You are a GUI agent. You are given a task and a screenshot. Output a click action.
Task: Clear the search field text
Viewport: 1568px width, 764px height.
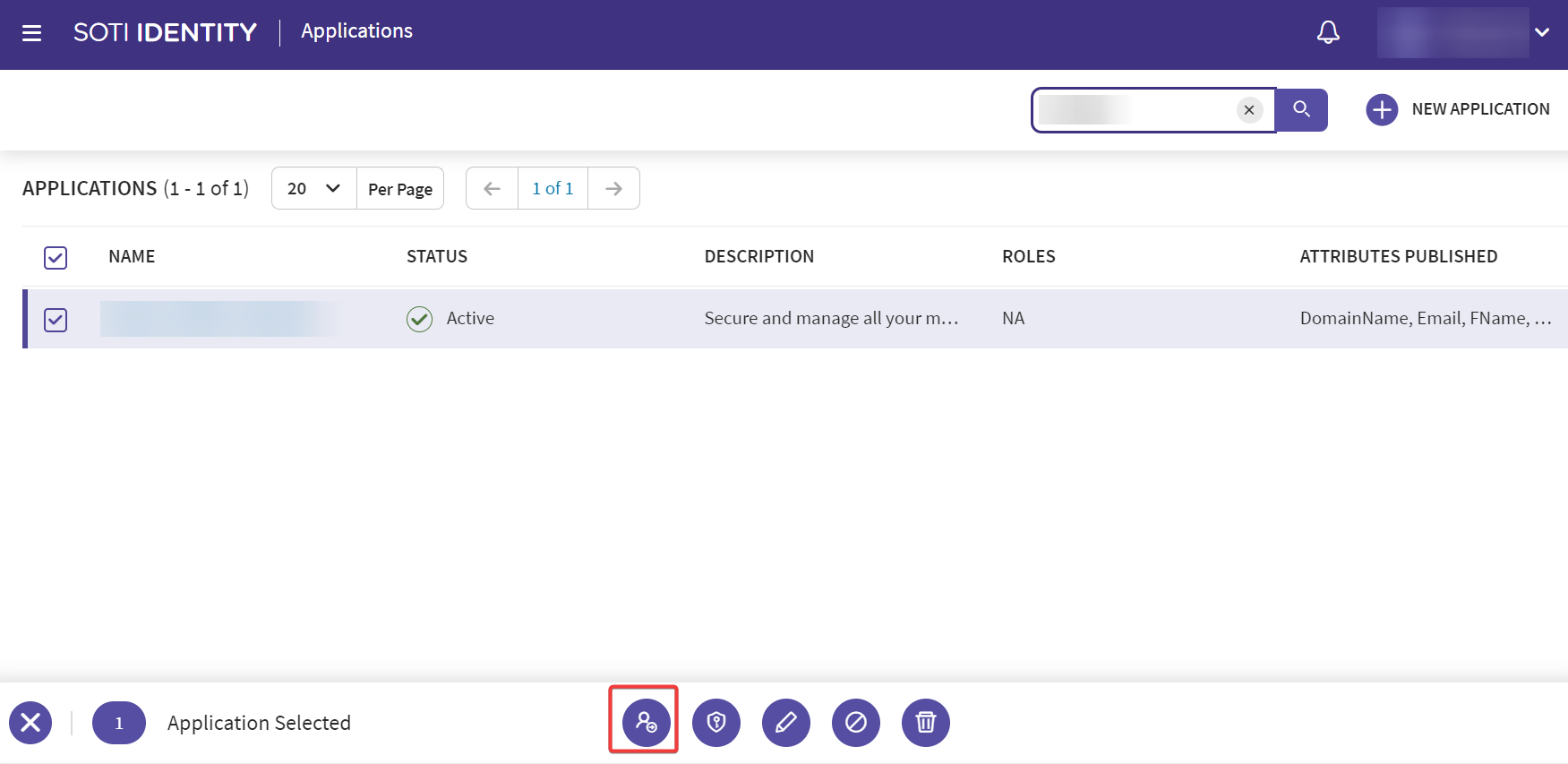click(1248, 110)
